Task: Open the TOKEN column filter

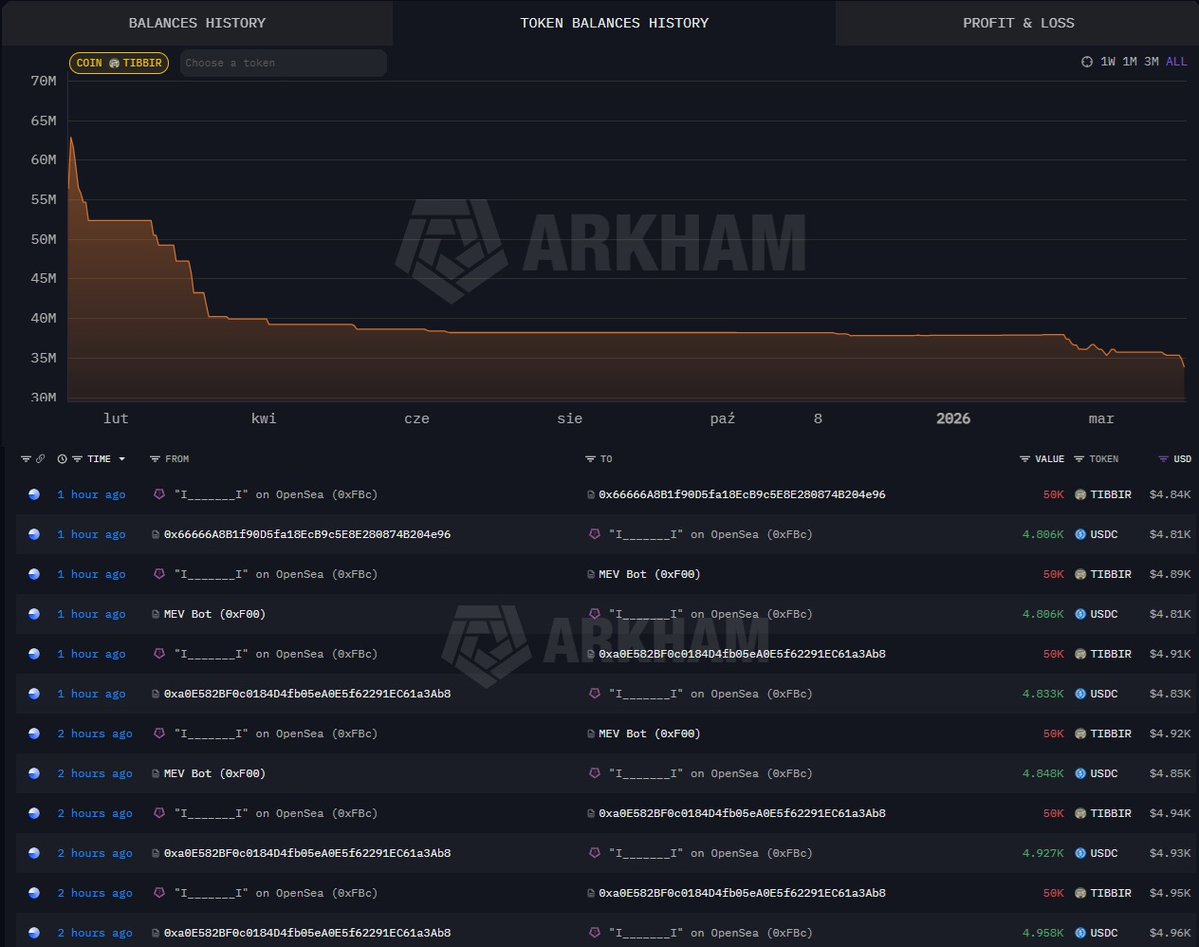Action: [x=1079, y=459]
